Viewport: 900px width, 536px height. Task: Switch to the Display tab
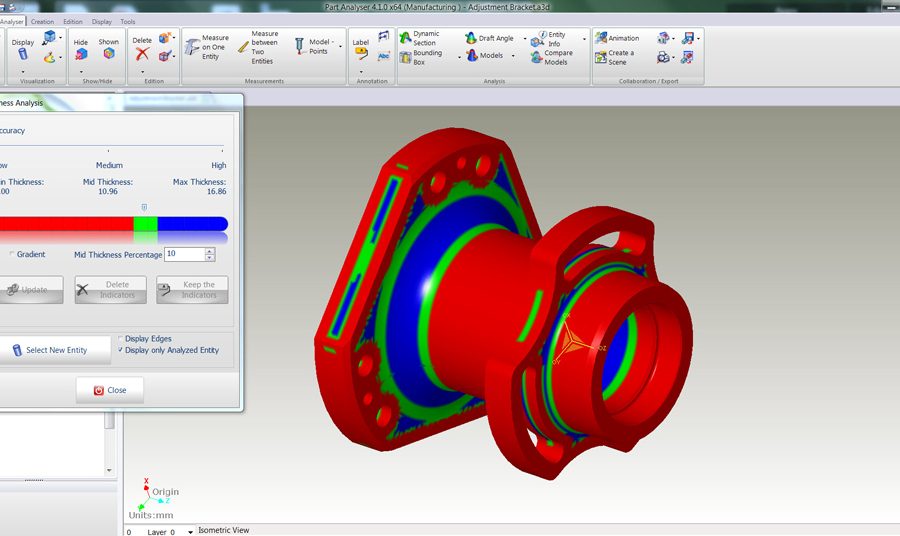[102, 21]
